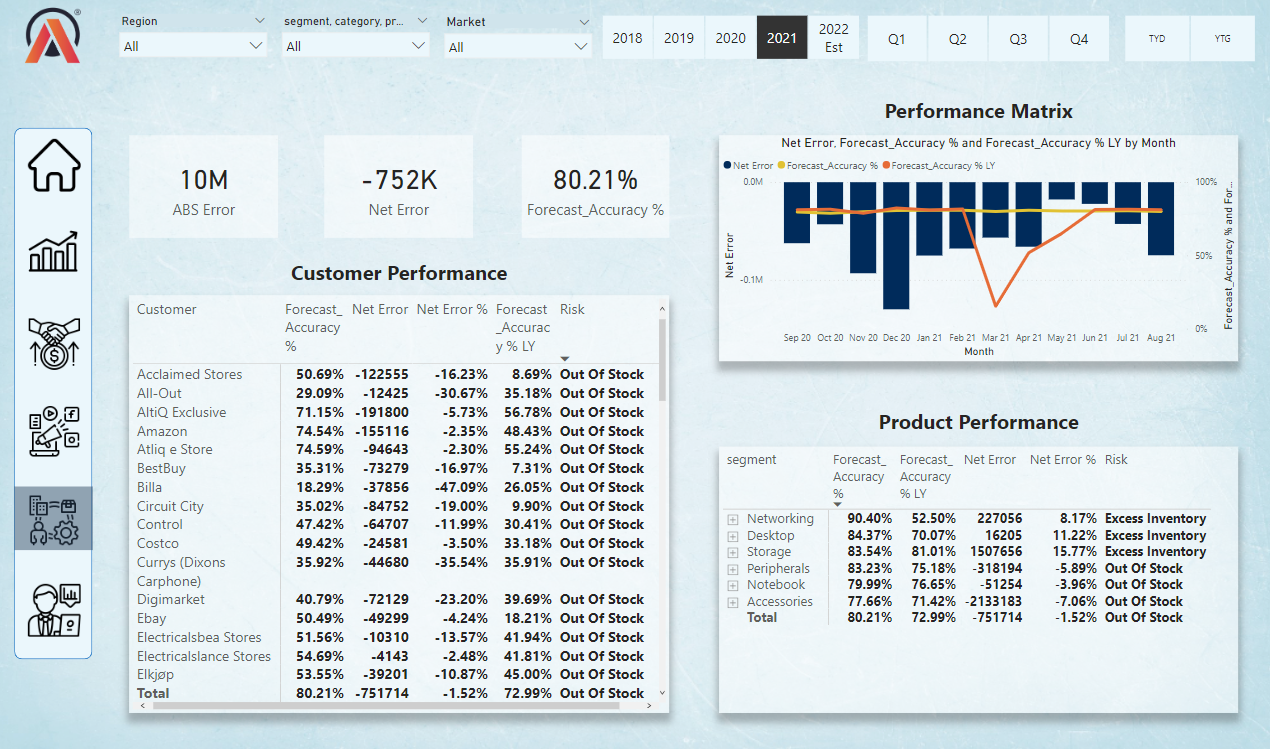This screenshot has height=749, width=1270.
Task: Open the executive analyst page icon
Action: (52, 608)
